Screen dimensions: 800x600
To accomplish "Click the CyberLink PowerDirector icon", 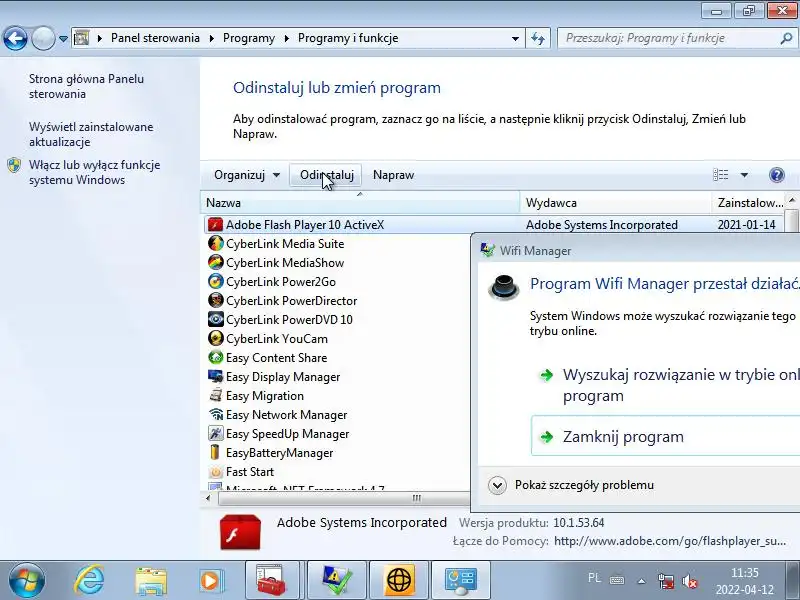I will [x=215, y=301].
